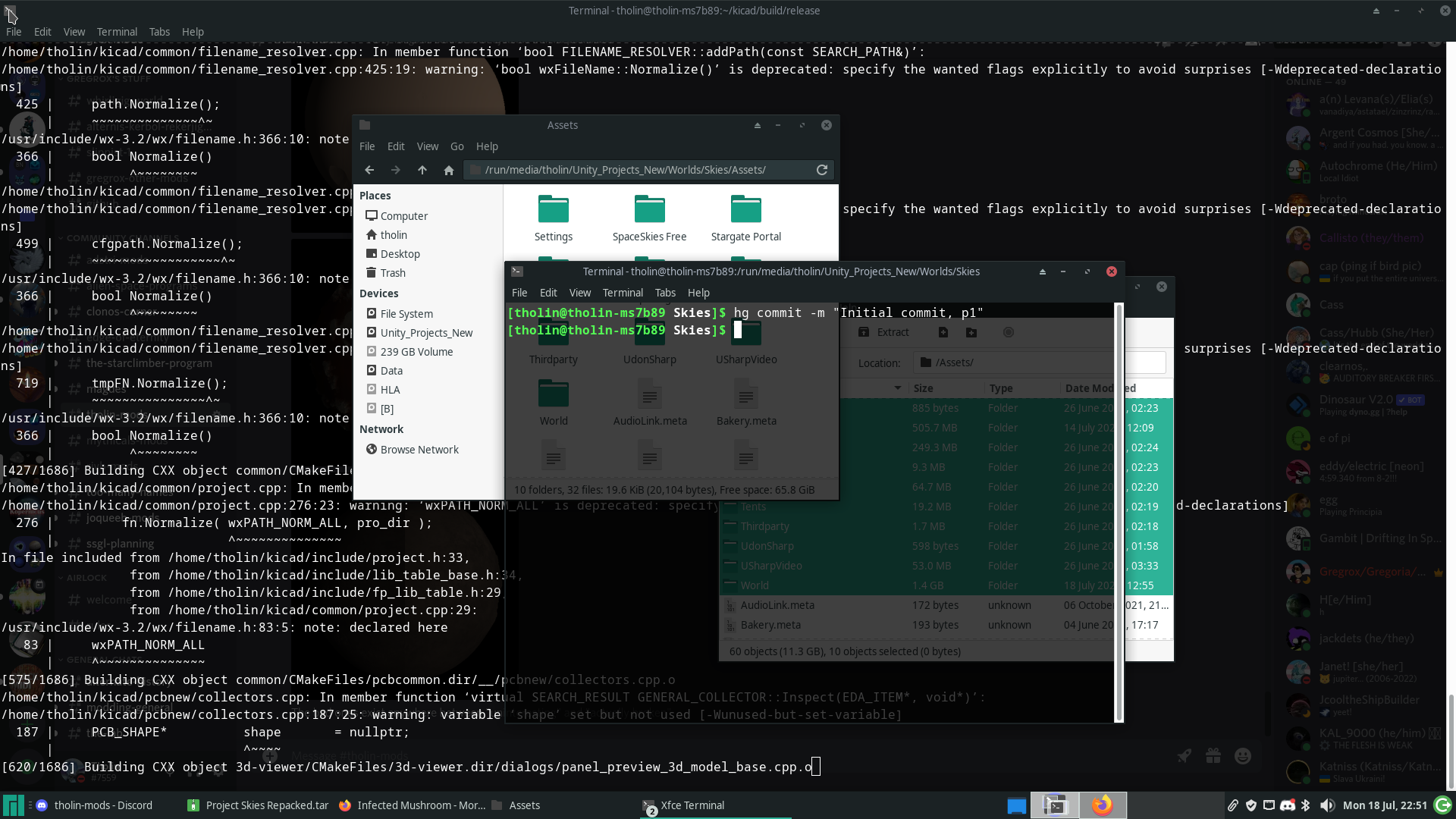
Task: Click the Skies terminal vertical scrollbar
Action: (1118, 513)
